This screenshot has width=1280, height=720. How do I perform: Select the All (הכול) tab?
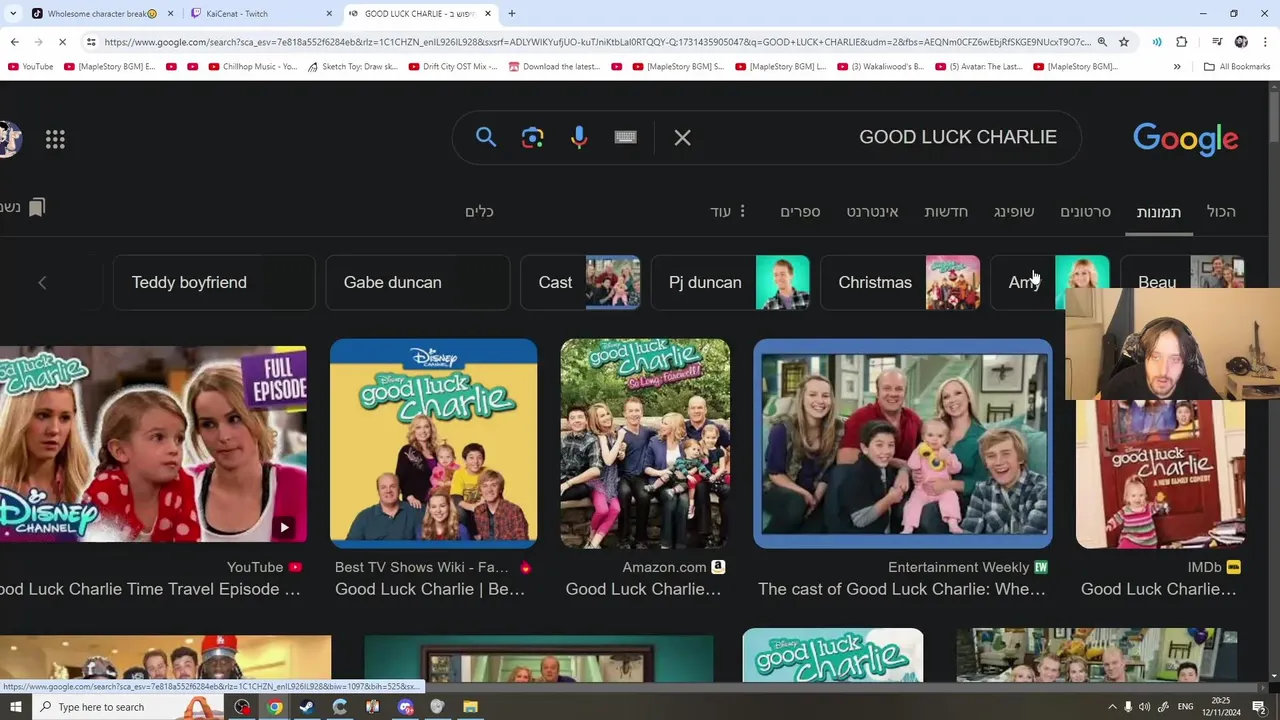(x=1221, y=212)
